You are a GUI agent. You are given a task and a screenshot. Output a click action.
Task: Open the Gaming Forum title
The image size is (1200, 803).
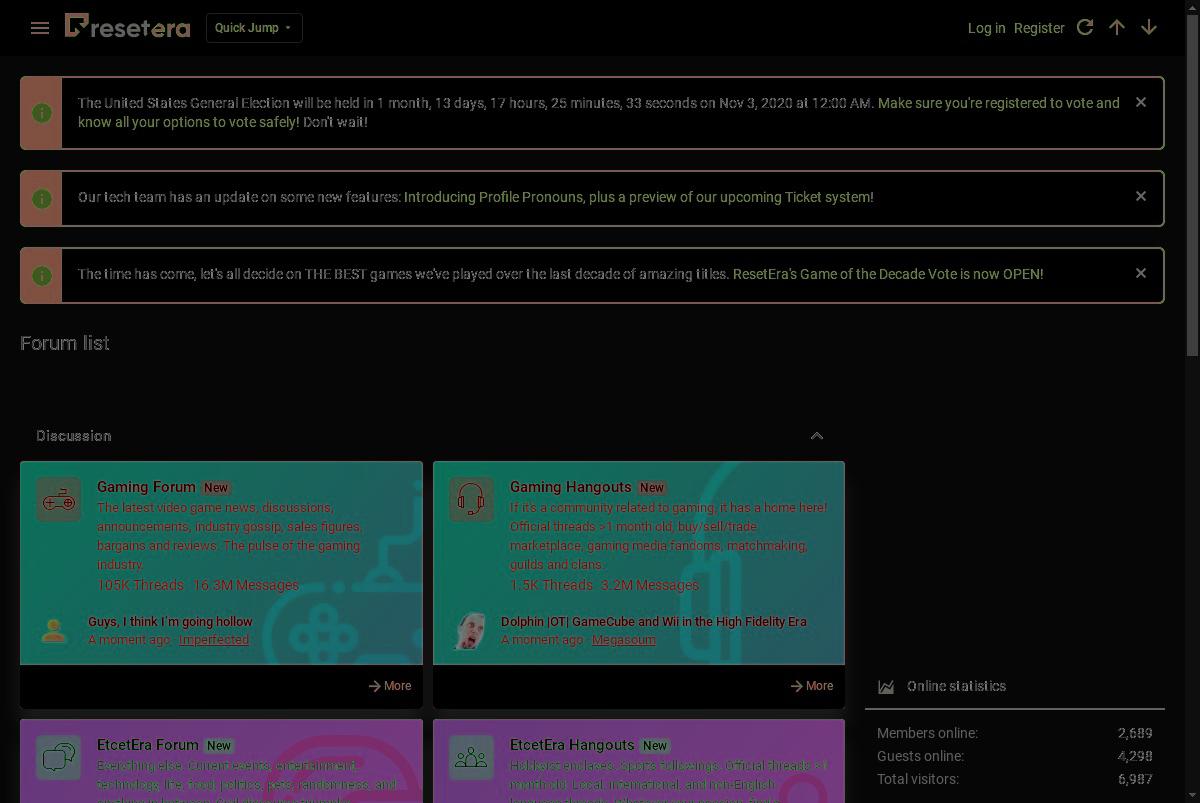[146, 487]
